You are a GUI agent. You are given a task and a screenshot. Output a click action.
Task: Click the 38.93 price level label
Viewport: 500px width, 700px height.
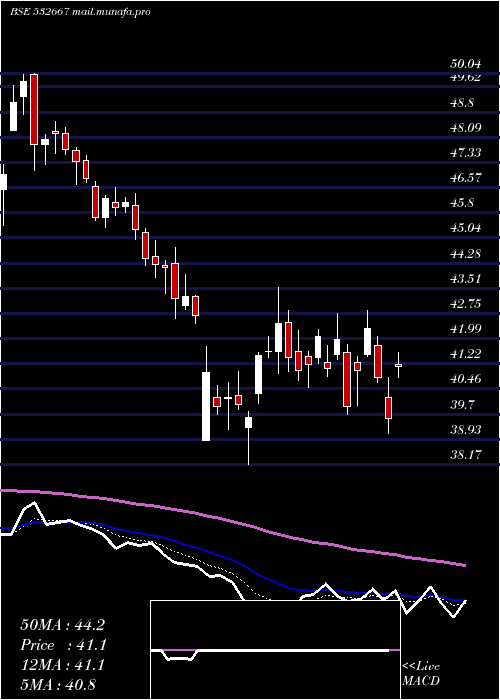pos(465,429)
